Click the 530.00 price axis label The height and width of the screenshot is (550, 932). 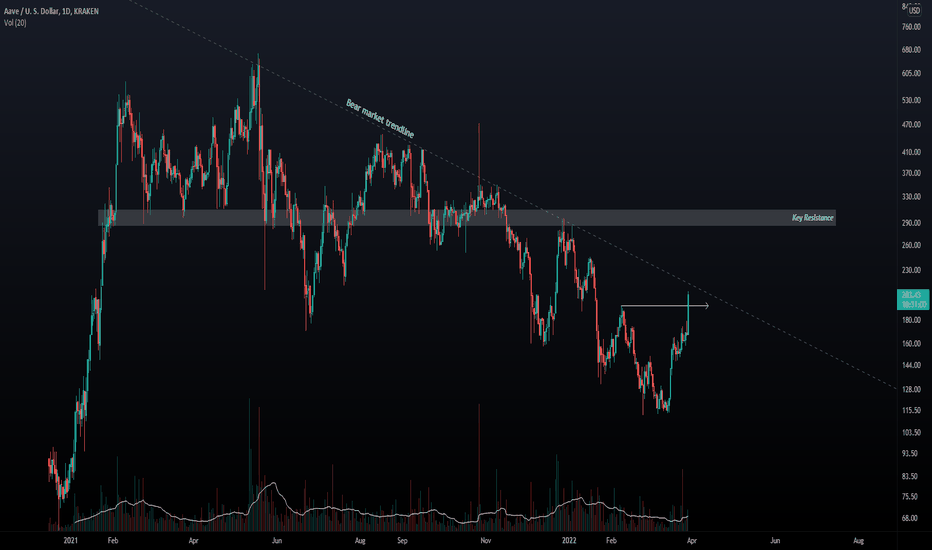pyautogui.click(x=911, y=100)
